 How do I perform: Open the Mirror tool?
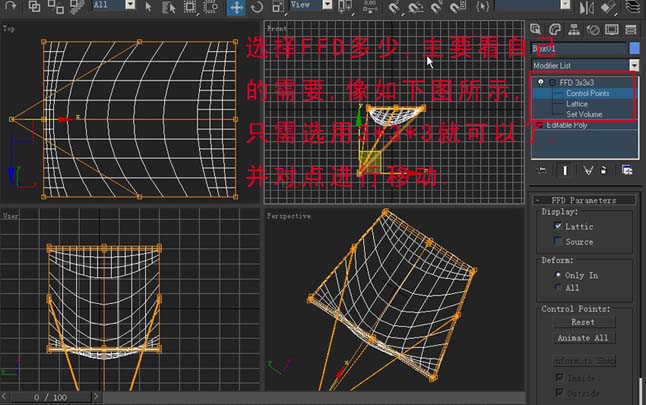click(587, 7)
